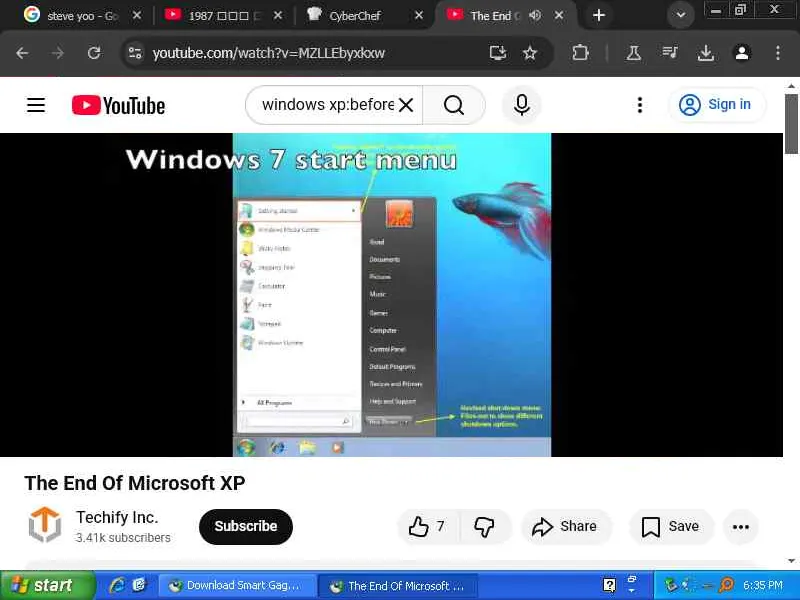The height and width of the screenshot is (600, 800).
Task: Click the page vertical scrollbar thumb
Action: (791, 124)
